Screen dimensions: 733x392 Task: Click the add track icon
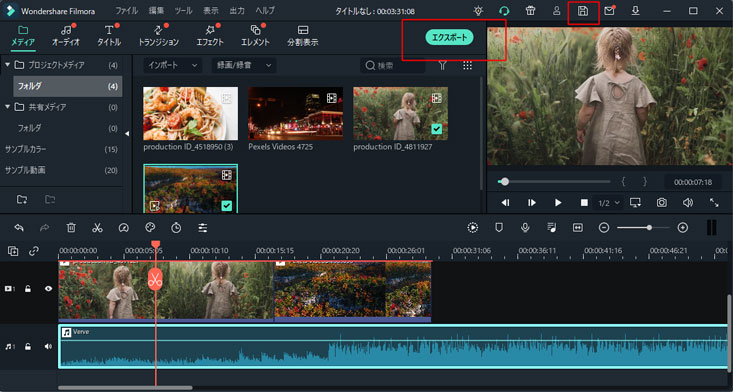point(13,251)
